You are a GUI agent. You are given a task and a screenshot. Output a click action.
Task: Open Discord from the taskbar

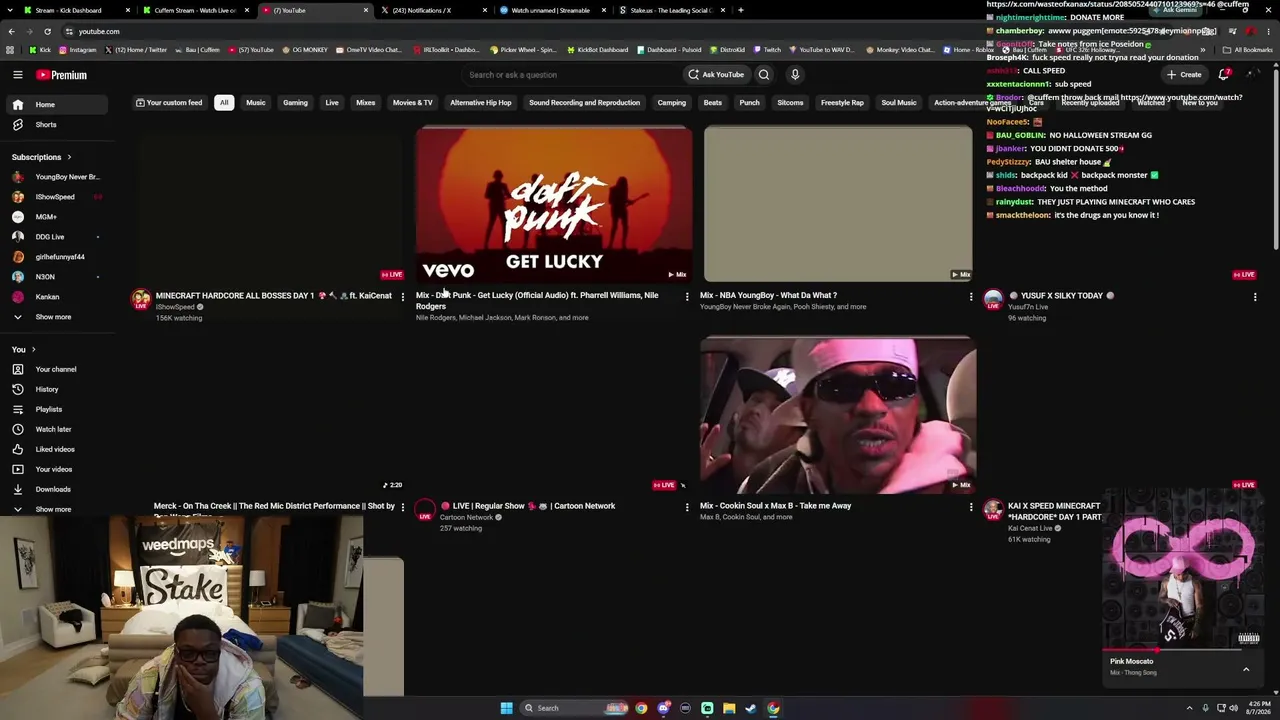(x=663, y=708)
